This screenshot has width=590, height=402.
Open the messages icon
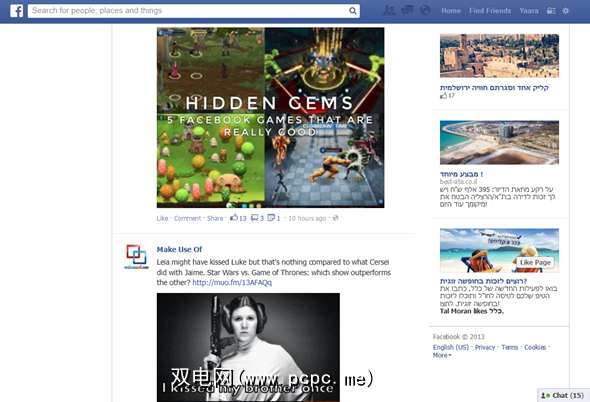point(407,11)
